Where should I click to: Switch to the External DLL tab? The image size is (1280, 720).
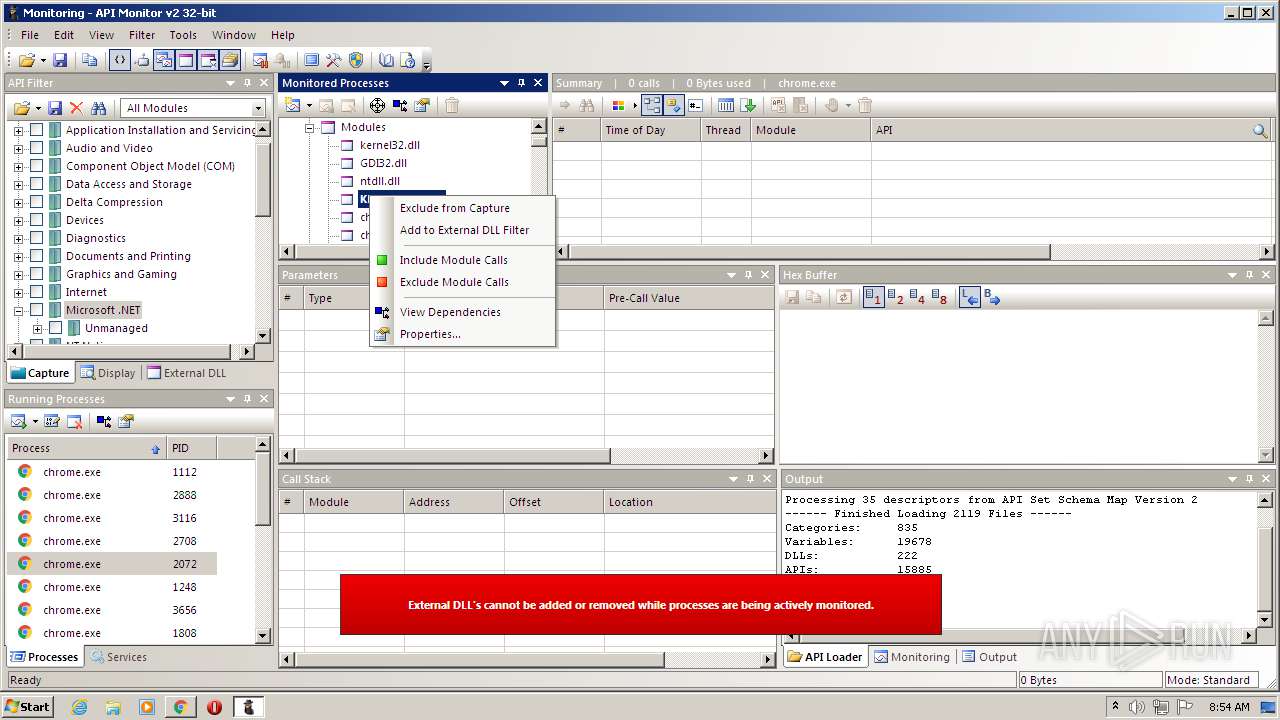pyautogui.click(x=187, y=373)
